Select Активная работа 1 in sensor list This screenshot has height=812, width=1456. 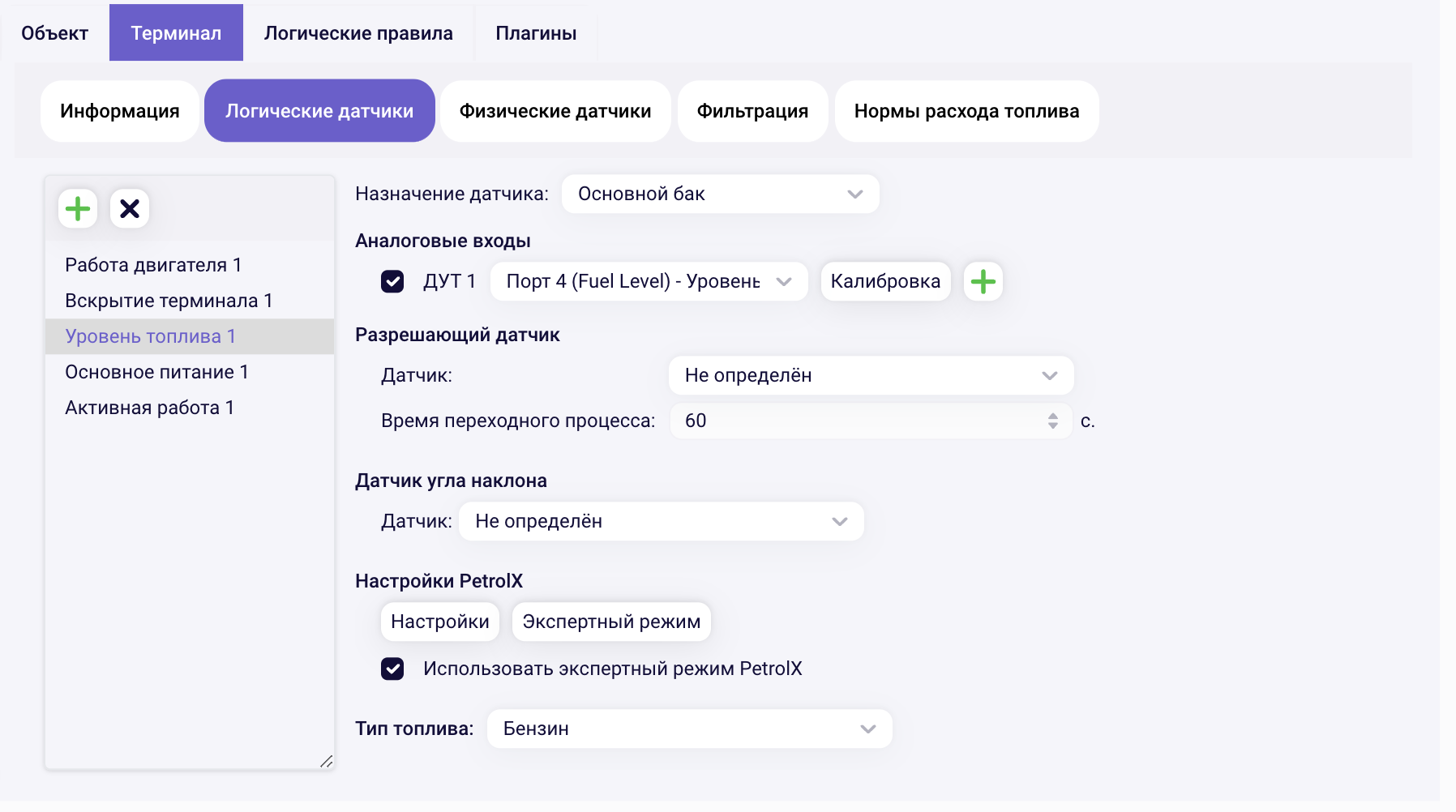tap(190, 408)
